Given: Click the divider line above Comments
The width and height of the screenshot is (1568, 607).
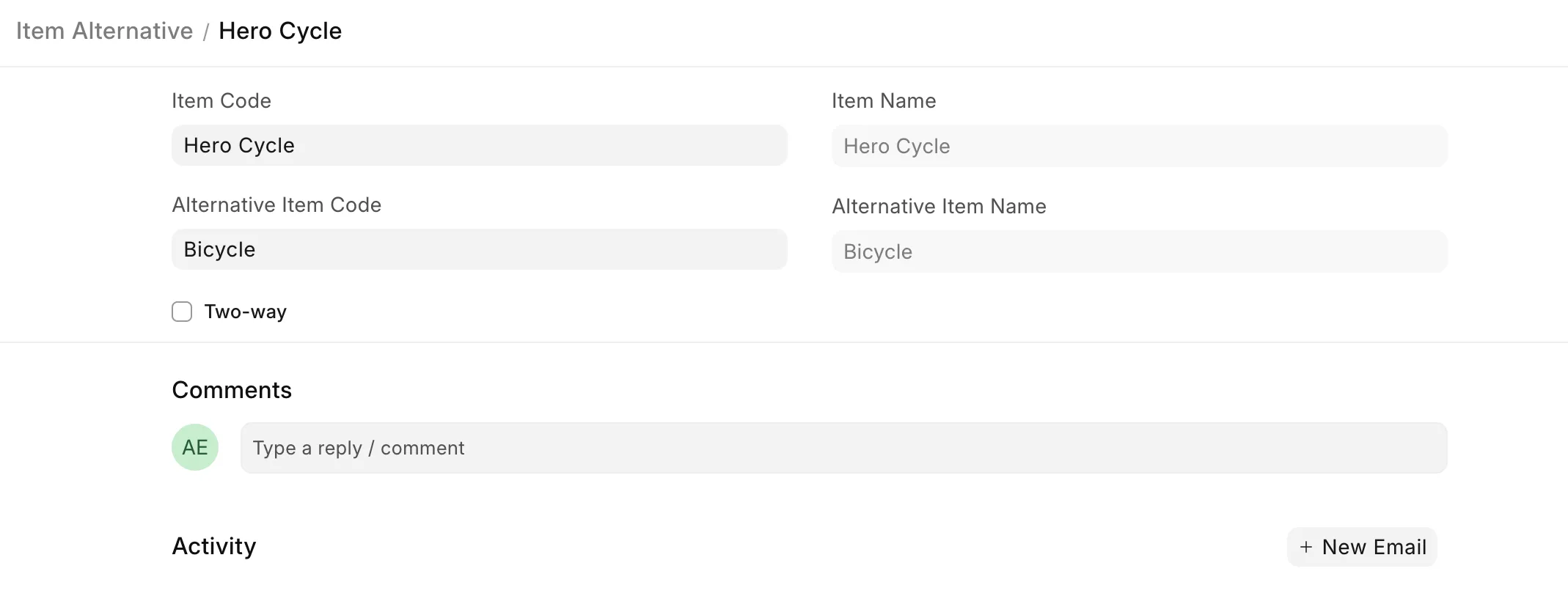Looking at the screenshot, I should pyautogui.click(x=784, y=342).
